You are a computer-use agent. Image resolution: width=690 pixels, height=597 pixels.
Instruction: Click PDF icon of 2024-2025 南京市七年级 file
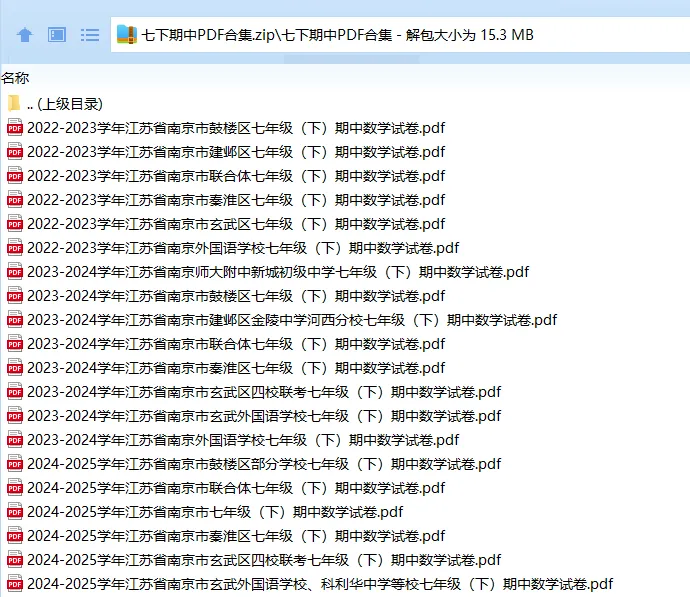coord(15,511)
